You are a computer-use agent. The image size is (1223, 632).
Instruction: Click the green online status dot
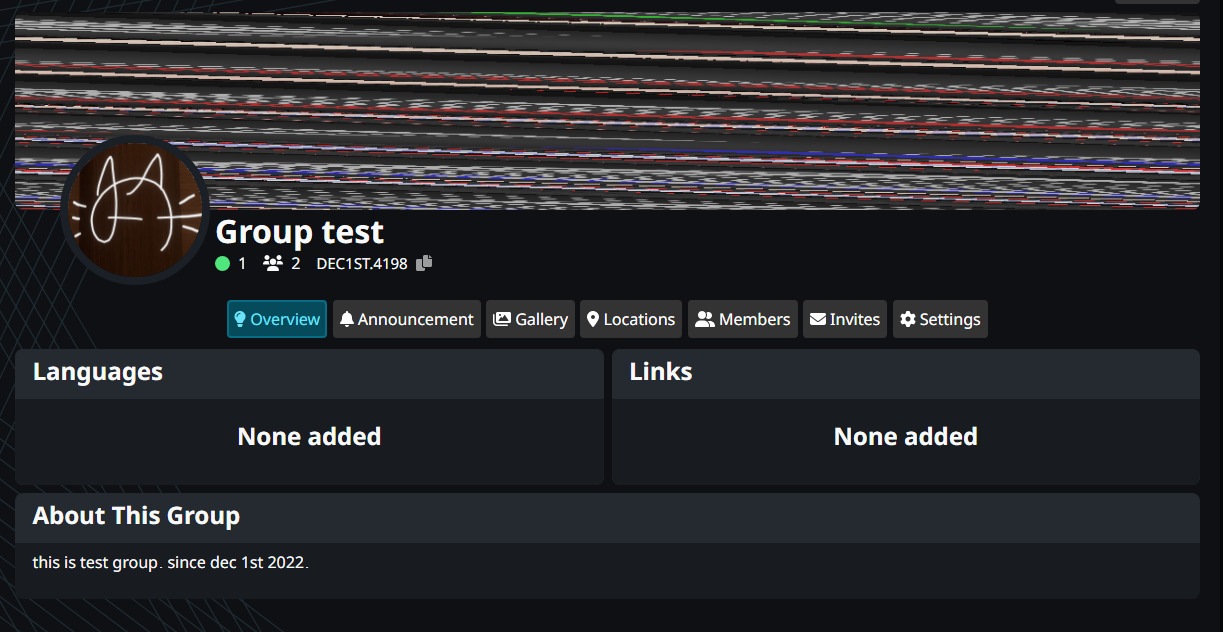(x=222, y=264)
